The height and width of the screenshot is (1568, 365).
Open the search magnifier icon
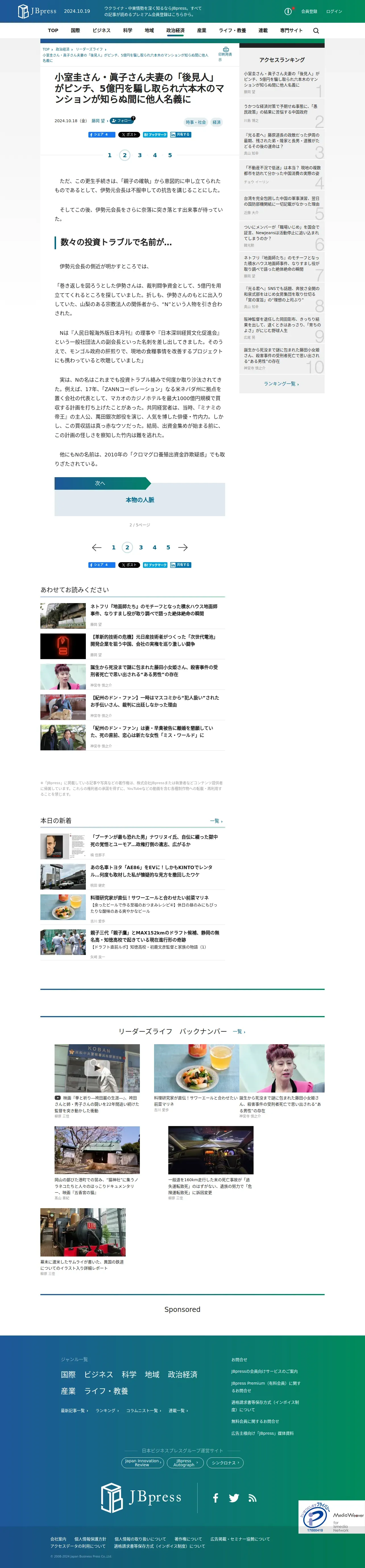coord(316,30)
